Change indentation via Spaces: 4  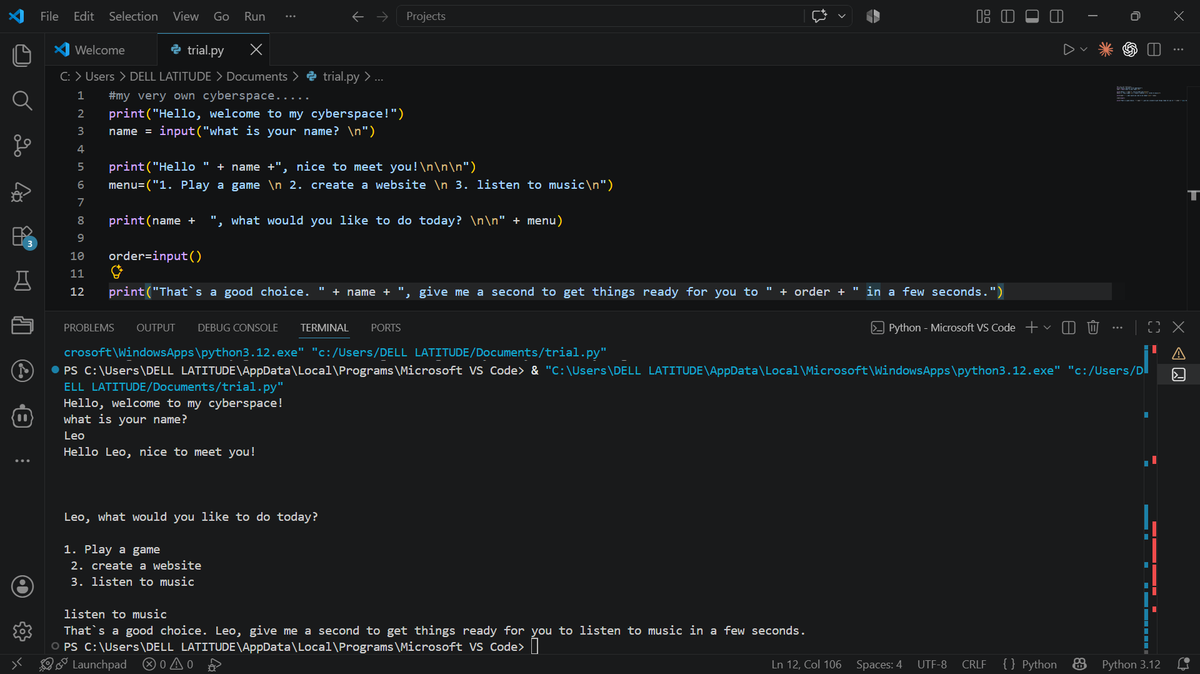(x=879, y=664)
